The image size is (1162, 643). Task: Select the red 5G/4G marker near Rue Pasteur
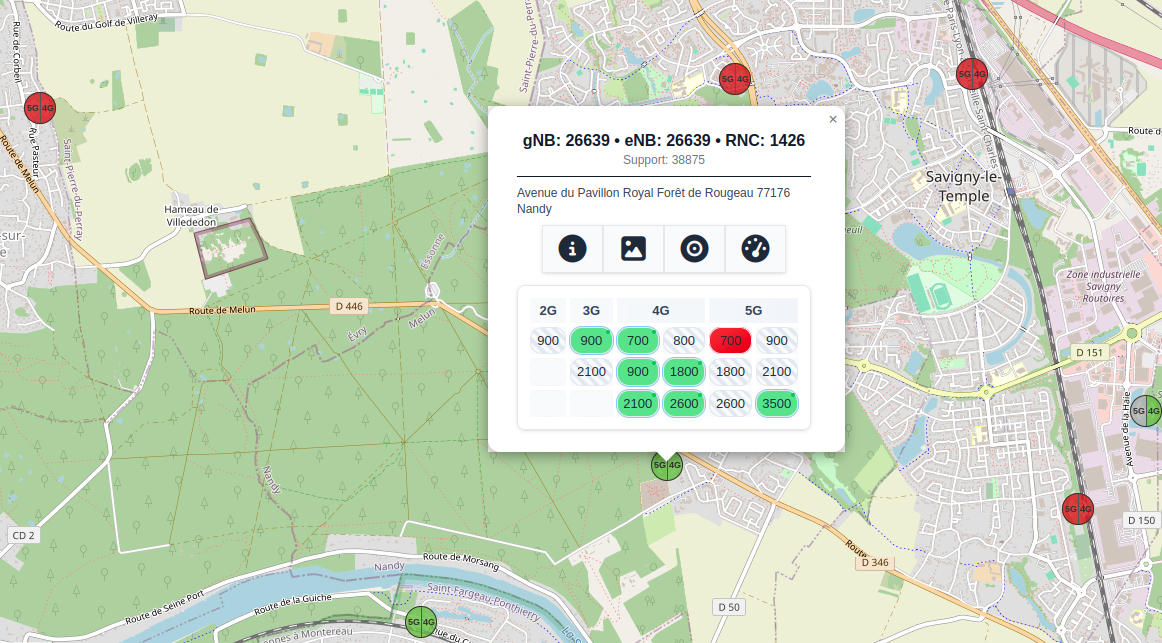[40, 107]
